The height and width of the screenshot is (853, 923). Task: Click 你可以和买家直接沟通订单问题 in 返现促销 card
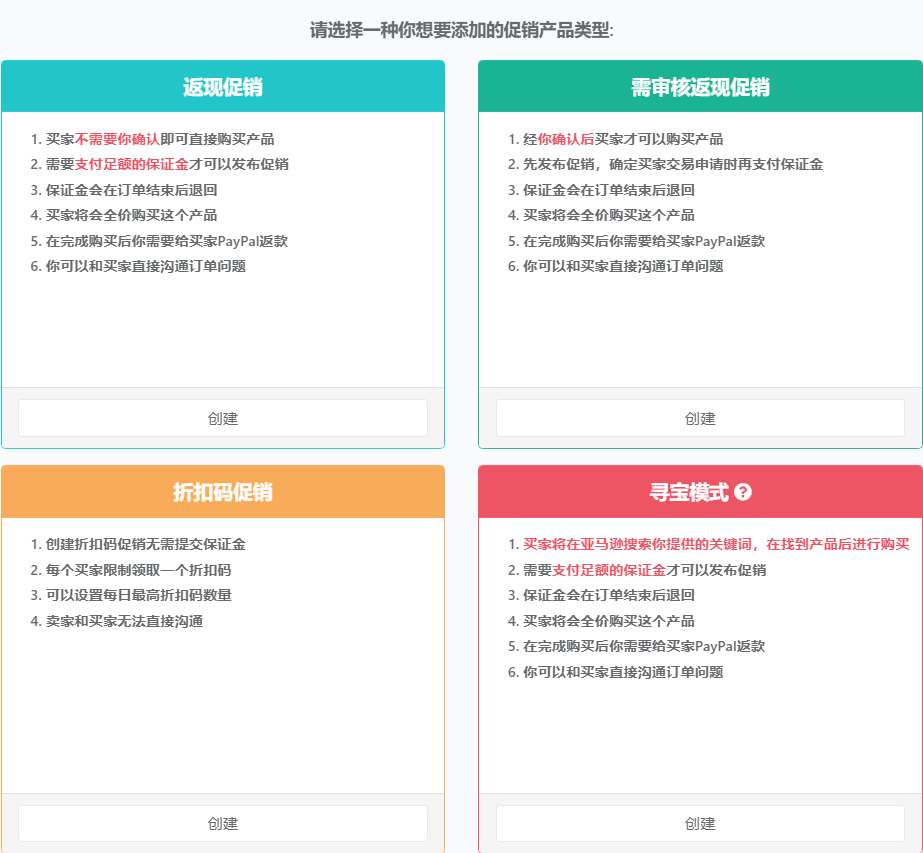tap(145, 266)
